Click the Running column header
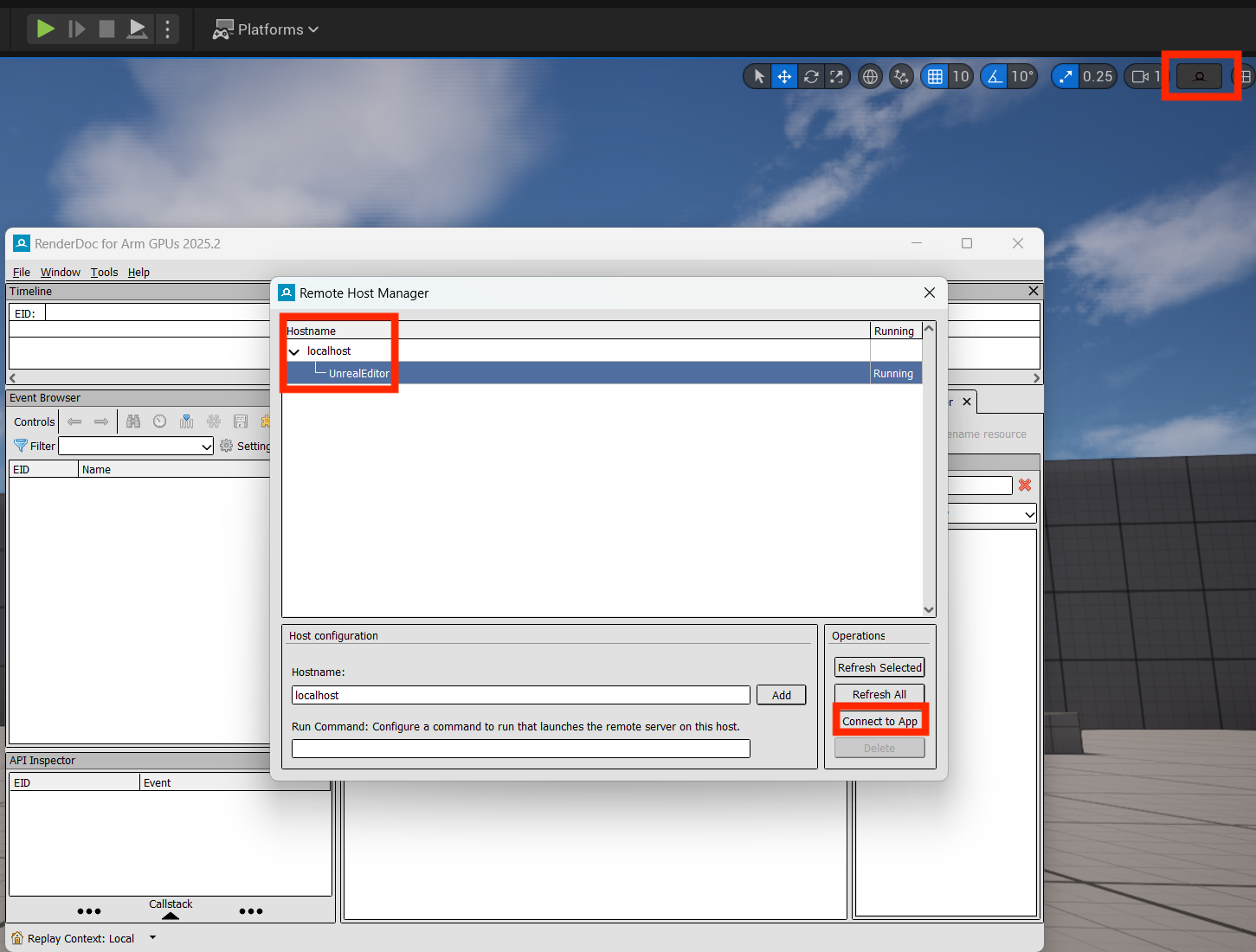Screen dimensions: 1256x952 point(896,331)
